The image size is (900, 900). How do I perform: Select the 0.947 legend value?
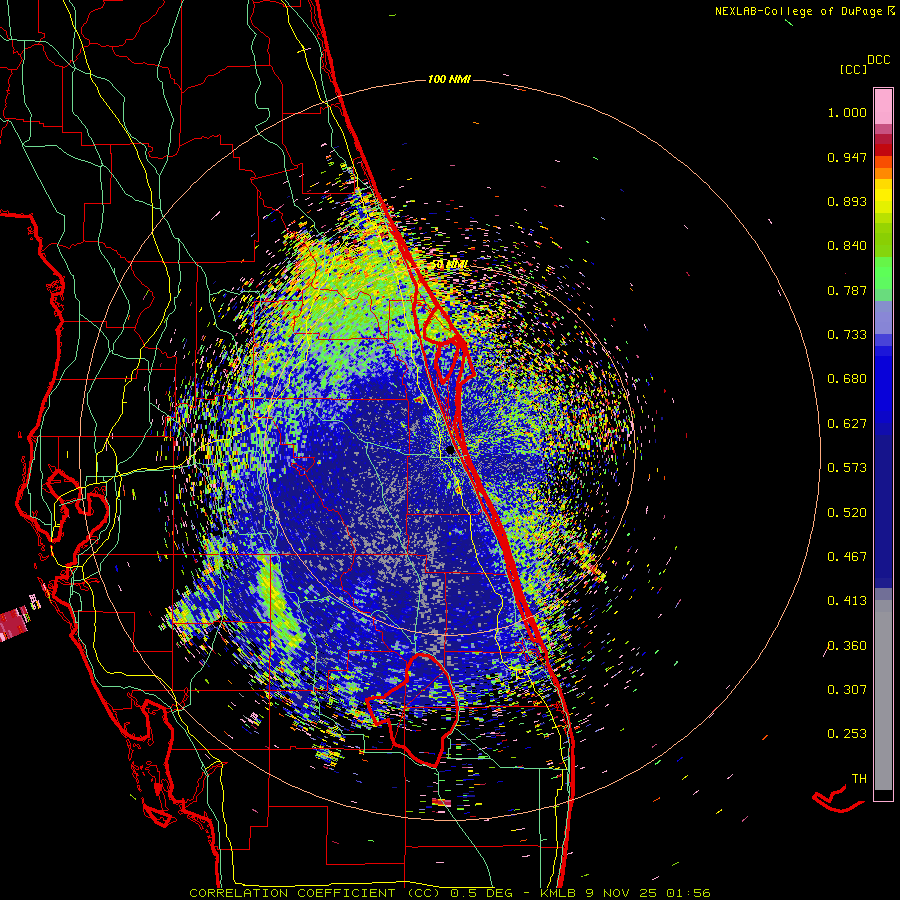847,157
